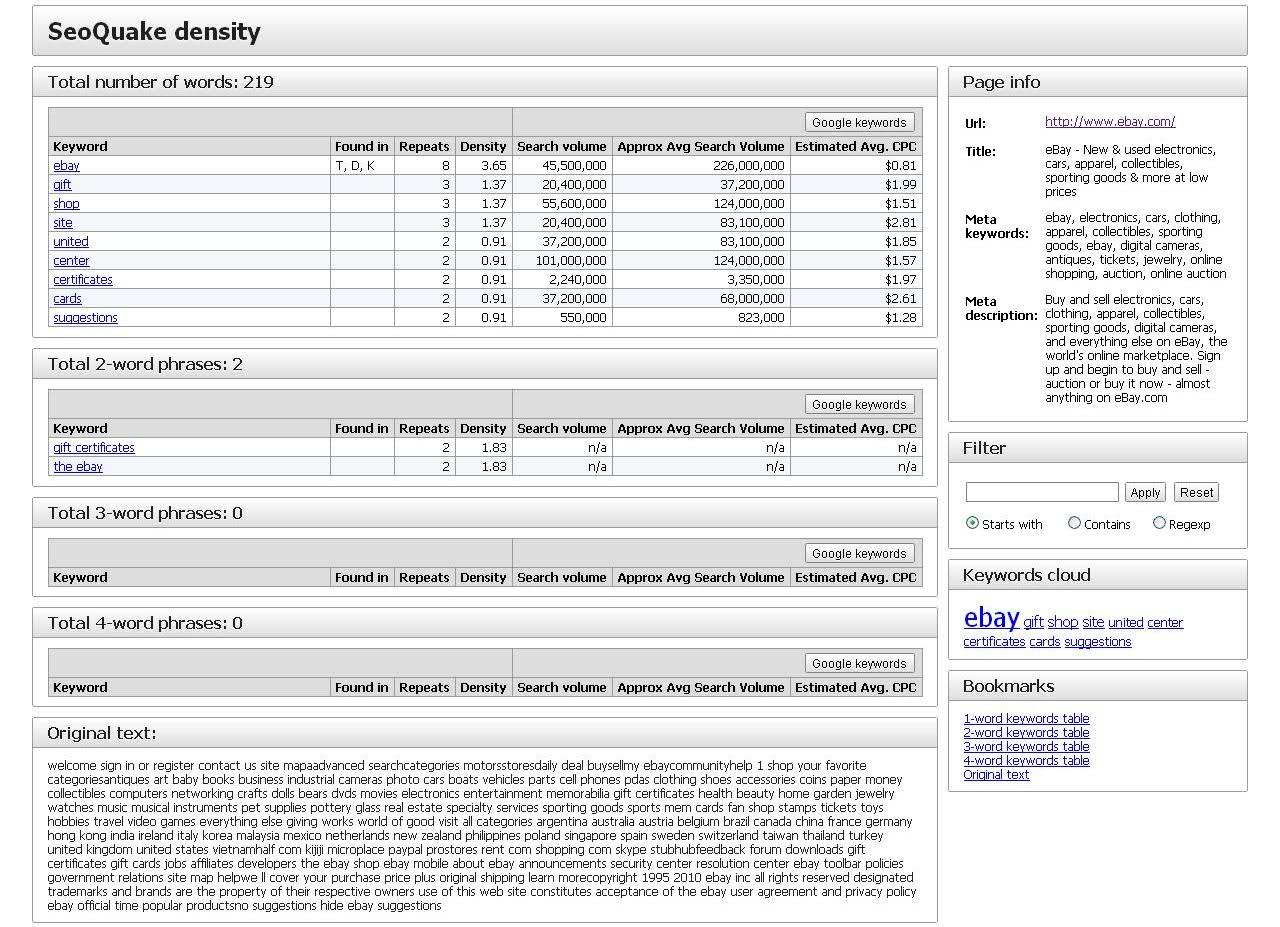Click the 226,000,000 value in ebay row

point(749,166)
